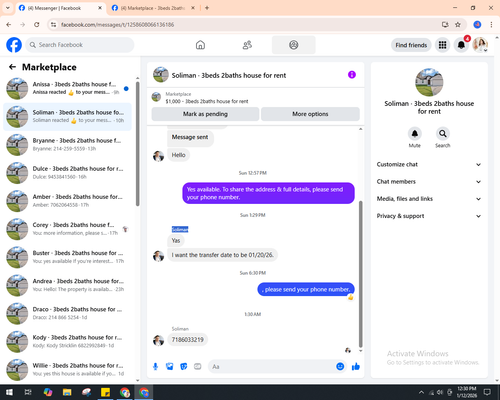Viewport: 500px width, 400px height.
Task: Show hidden system tray icons
Action: (x=421, y=392)
